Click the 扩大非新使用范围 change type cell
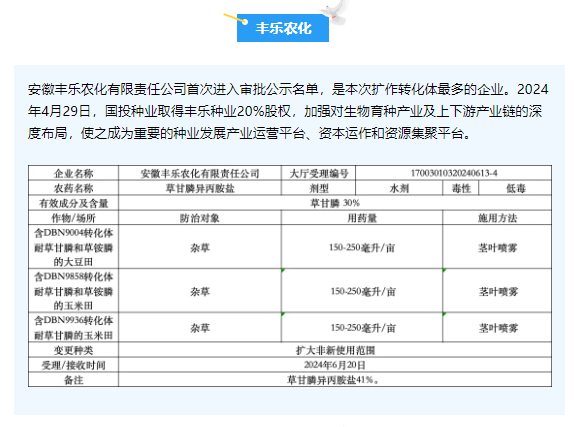The height and width of the screenshot is (427, 574). pyautogui.click(x=335, y=350)
